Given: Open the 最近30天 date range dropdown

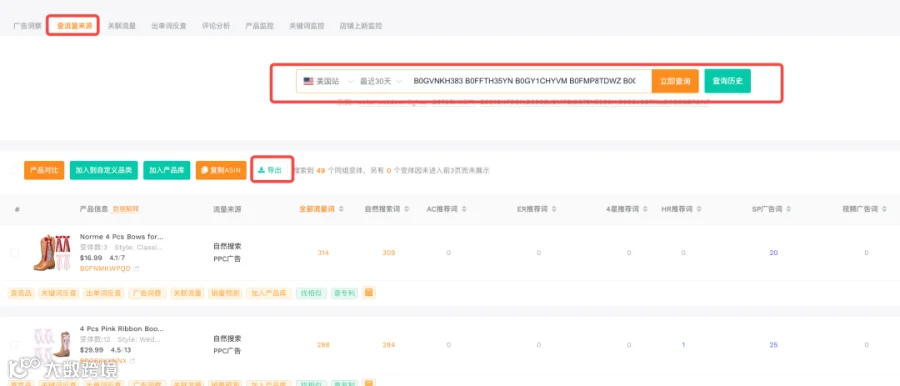Looking at the screenshot, I should coord(381,81).
